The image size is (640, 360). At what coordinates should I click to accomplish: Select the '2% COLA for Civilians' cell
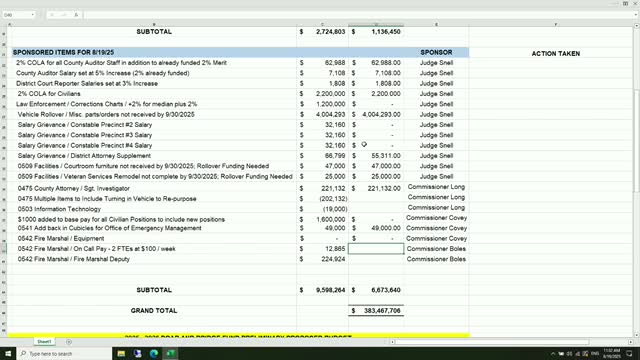point(49,93)
